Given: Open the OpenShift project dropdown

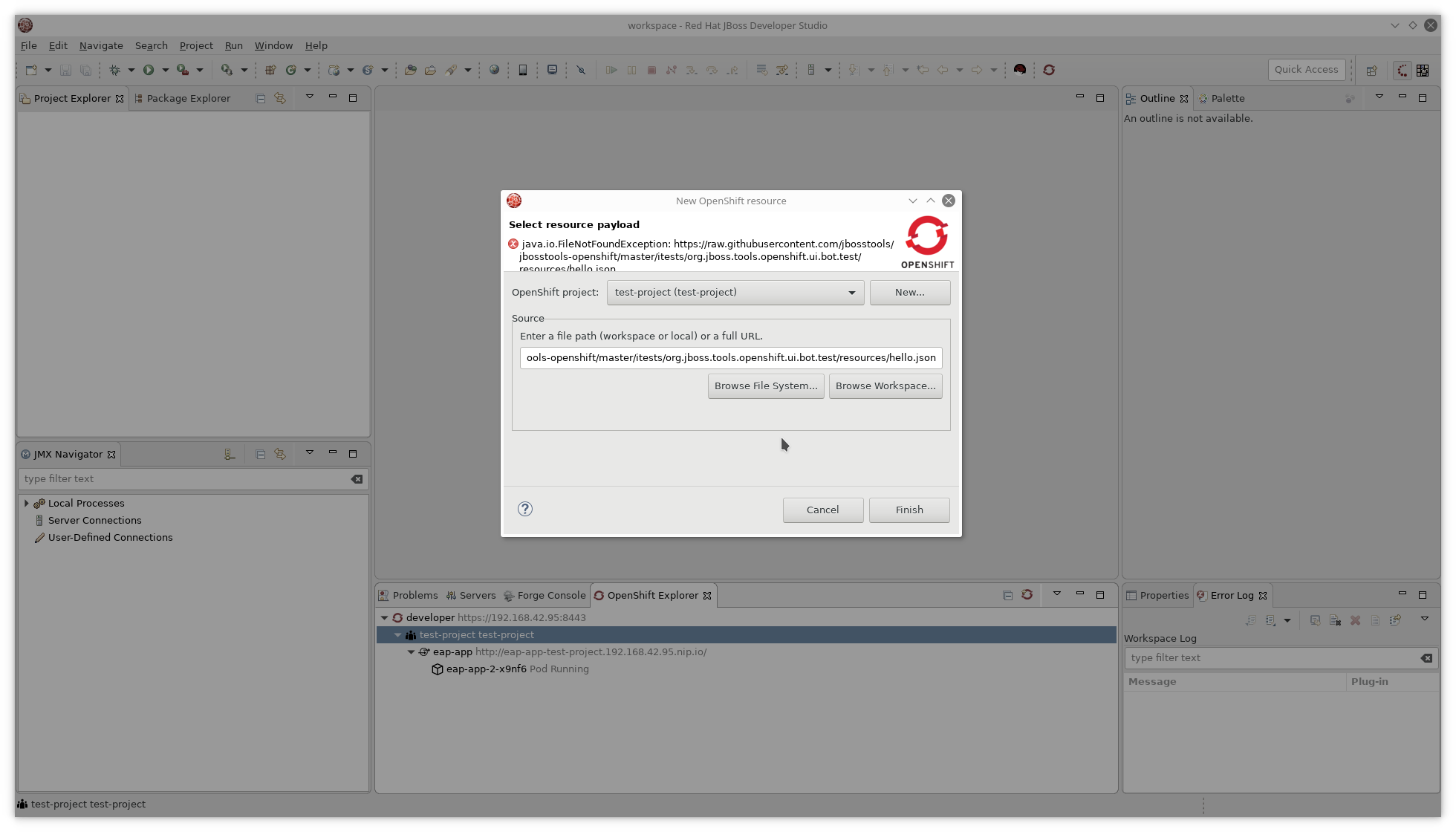Looking at the screenshot, I should pyautogui.click(x=851, y=293).
